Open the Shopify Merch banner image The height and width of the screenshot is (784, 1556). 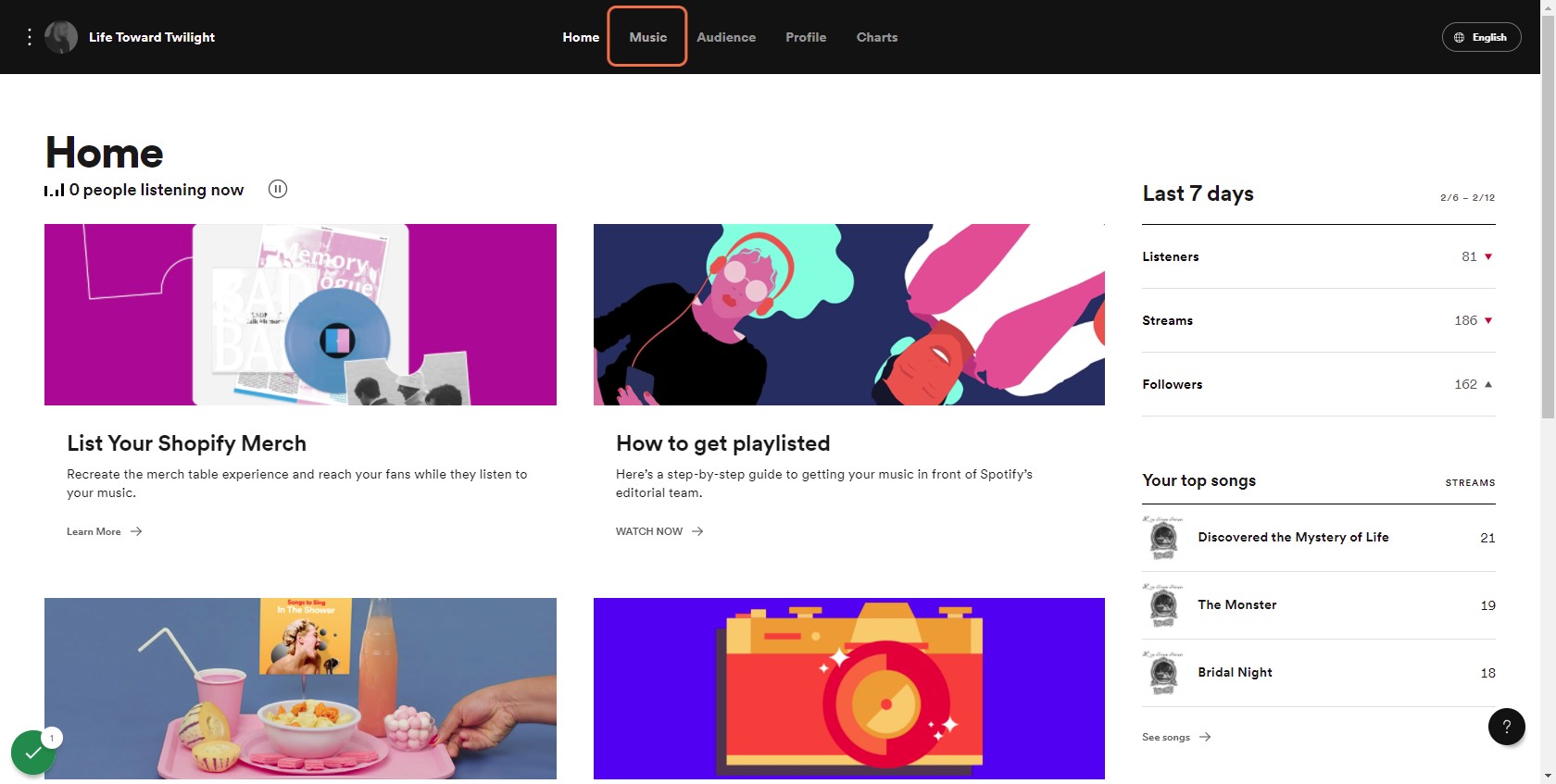pos(300,315)
